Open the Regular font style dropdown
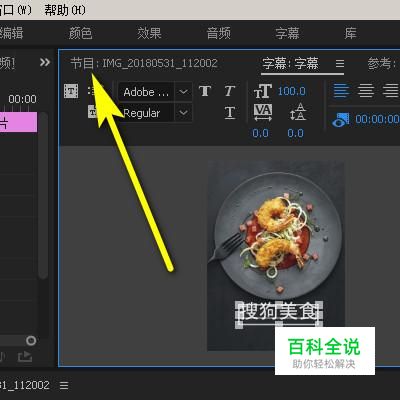The width and height of the screenshot is (400, 400). coord(155,113)
